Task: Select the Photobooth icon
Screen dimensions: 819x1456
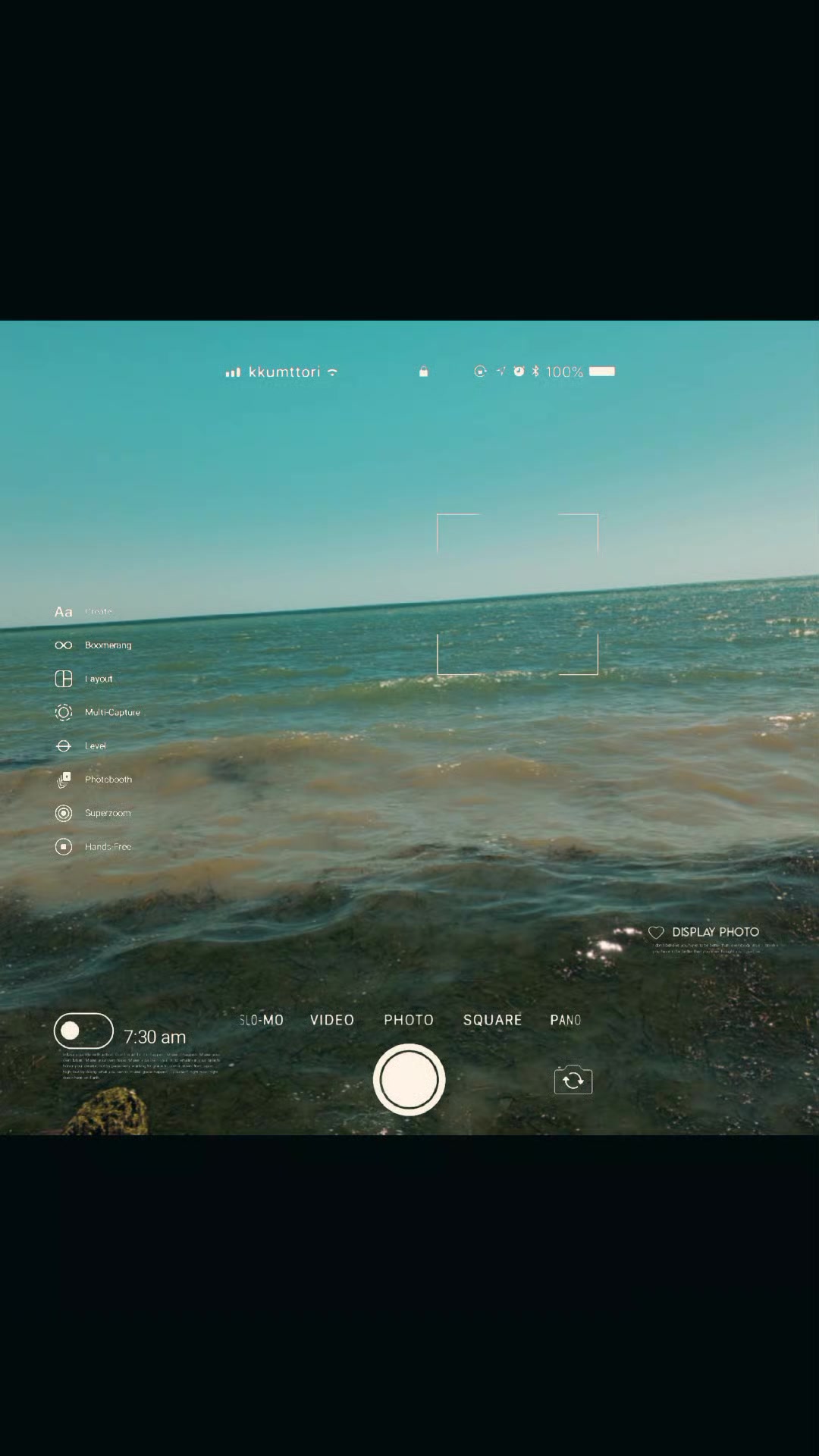Action: point(64,780)
